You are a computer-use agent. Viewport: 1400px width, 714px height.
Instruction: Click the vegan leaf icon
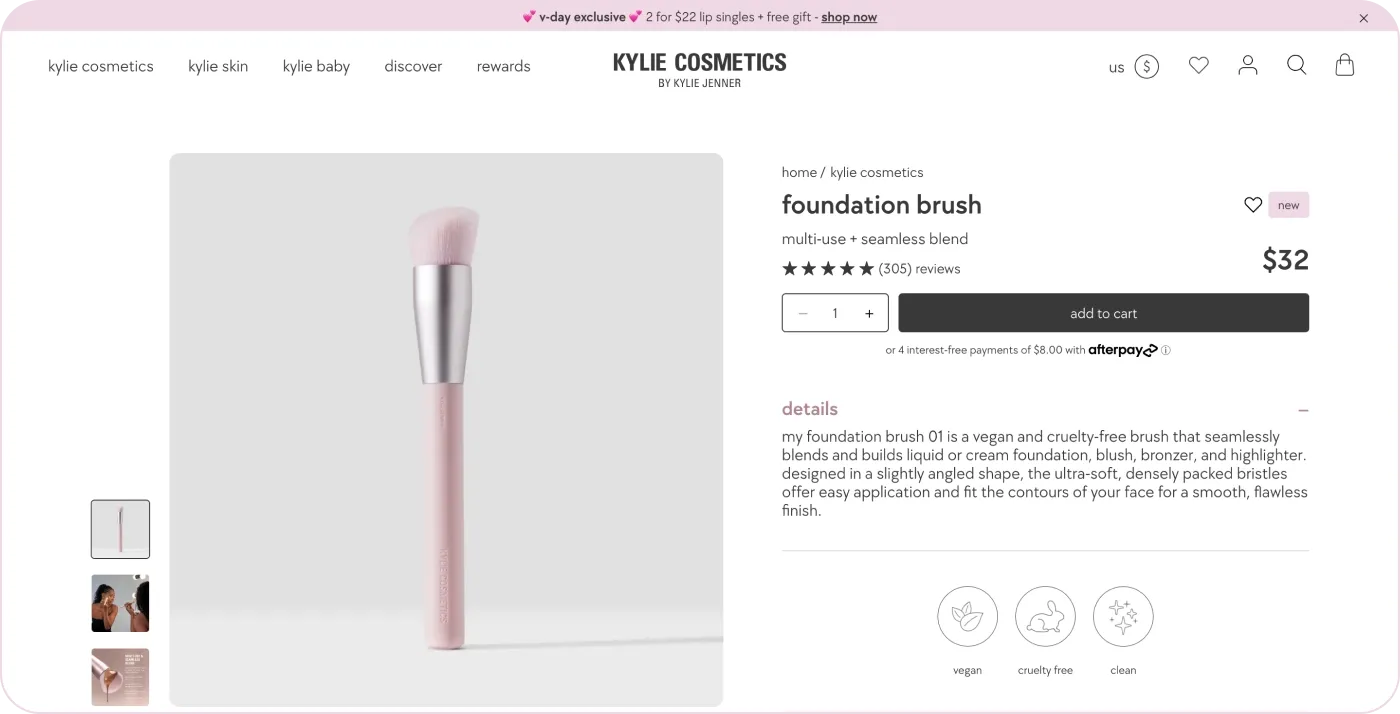pyautogui.click(x=967, y=616)
